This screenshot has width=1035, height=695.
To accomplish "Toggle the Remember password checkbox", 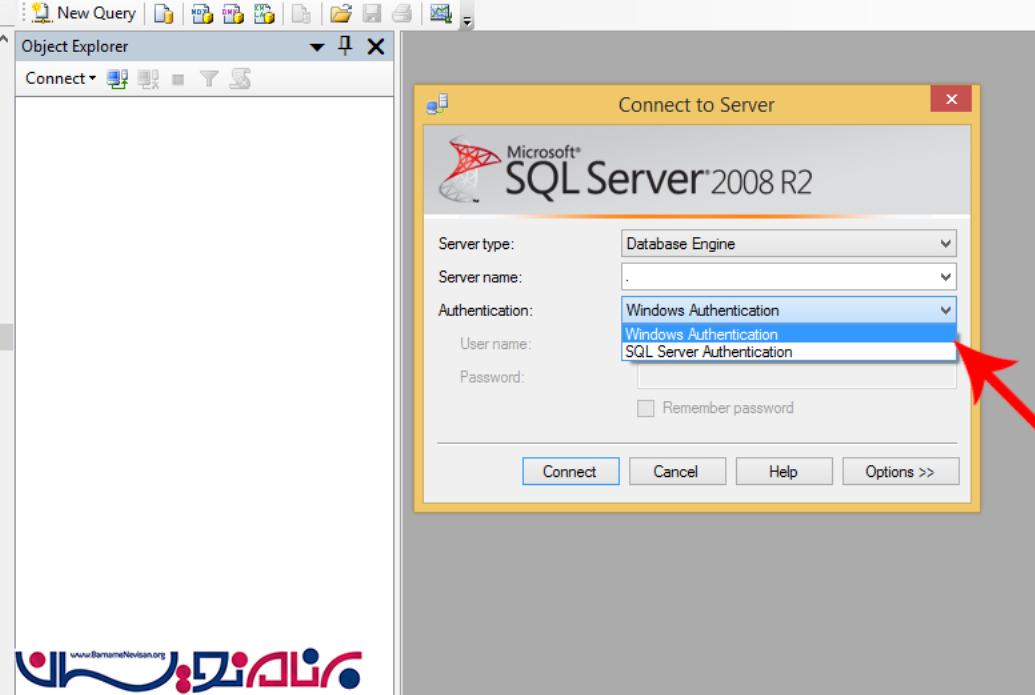I will click(646, 408).
